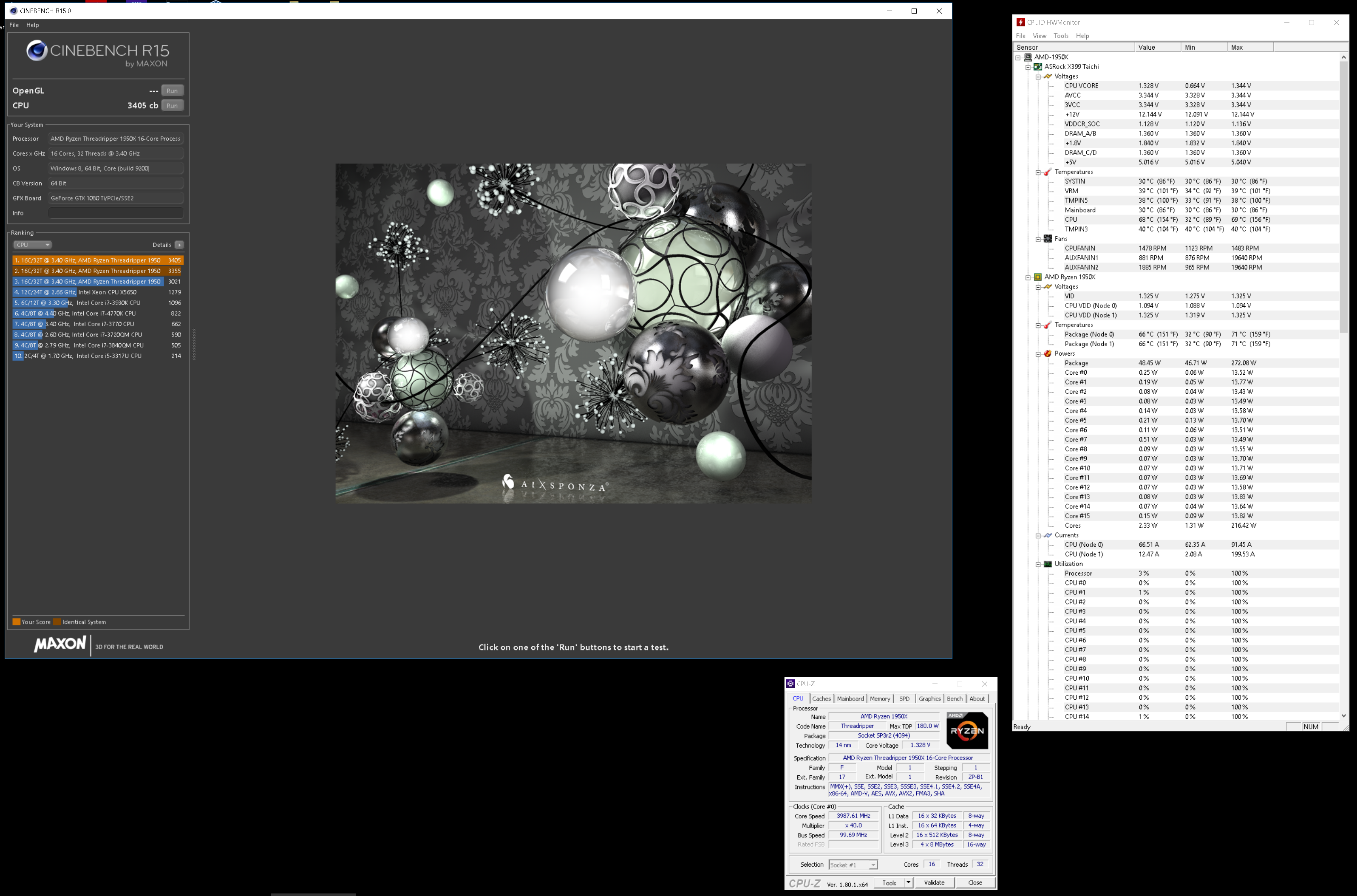Open the About tab in CPU-Z
This screenshot has height=896, width=1357.
pos(977,699)
